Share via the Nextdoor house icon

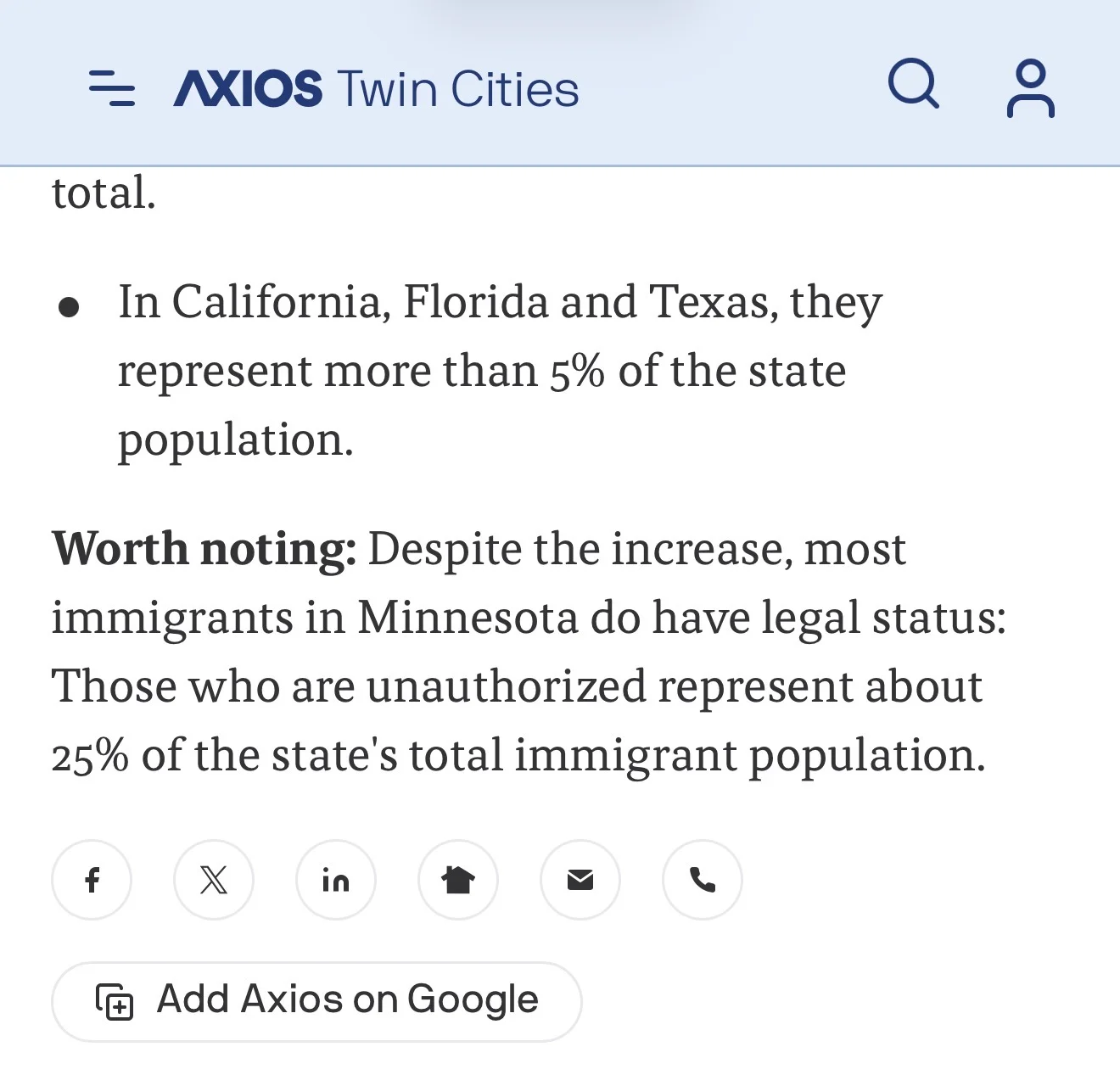coord(458,880)
